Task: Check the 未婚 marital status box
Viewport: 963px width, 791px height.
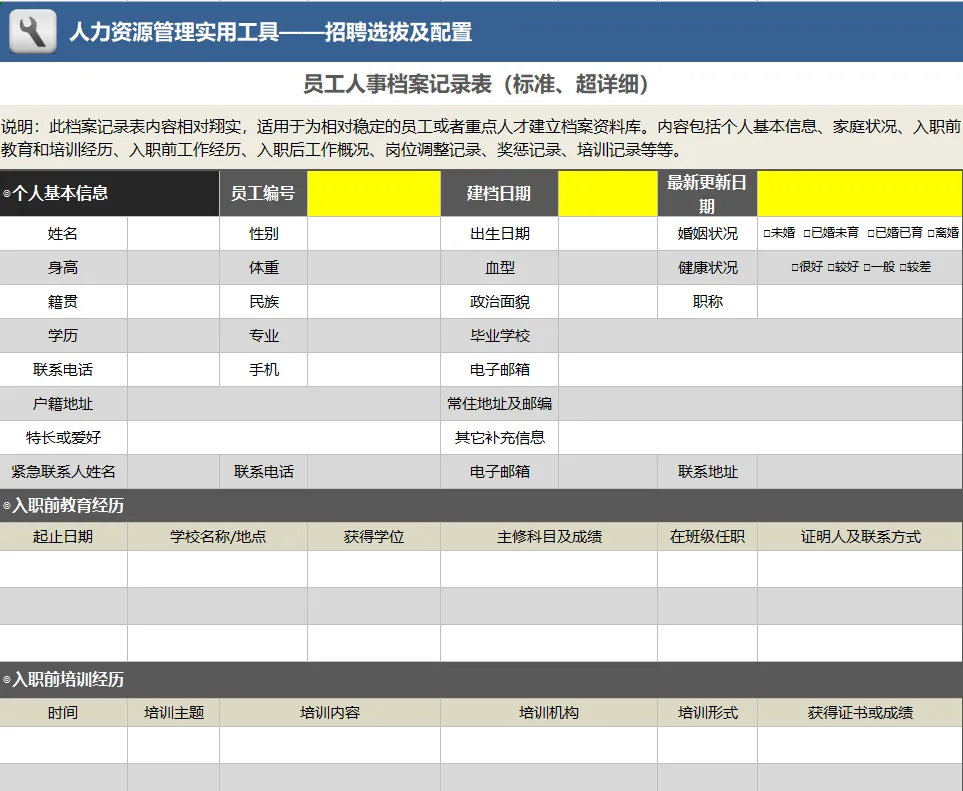Action: (x=766, y=233)
